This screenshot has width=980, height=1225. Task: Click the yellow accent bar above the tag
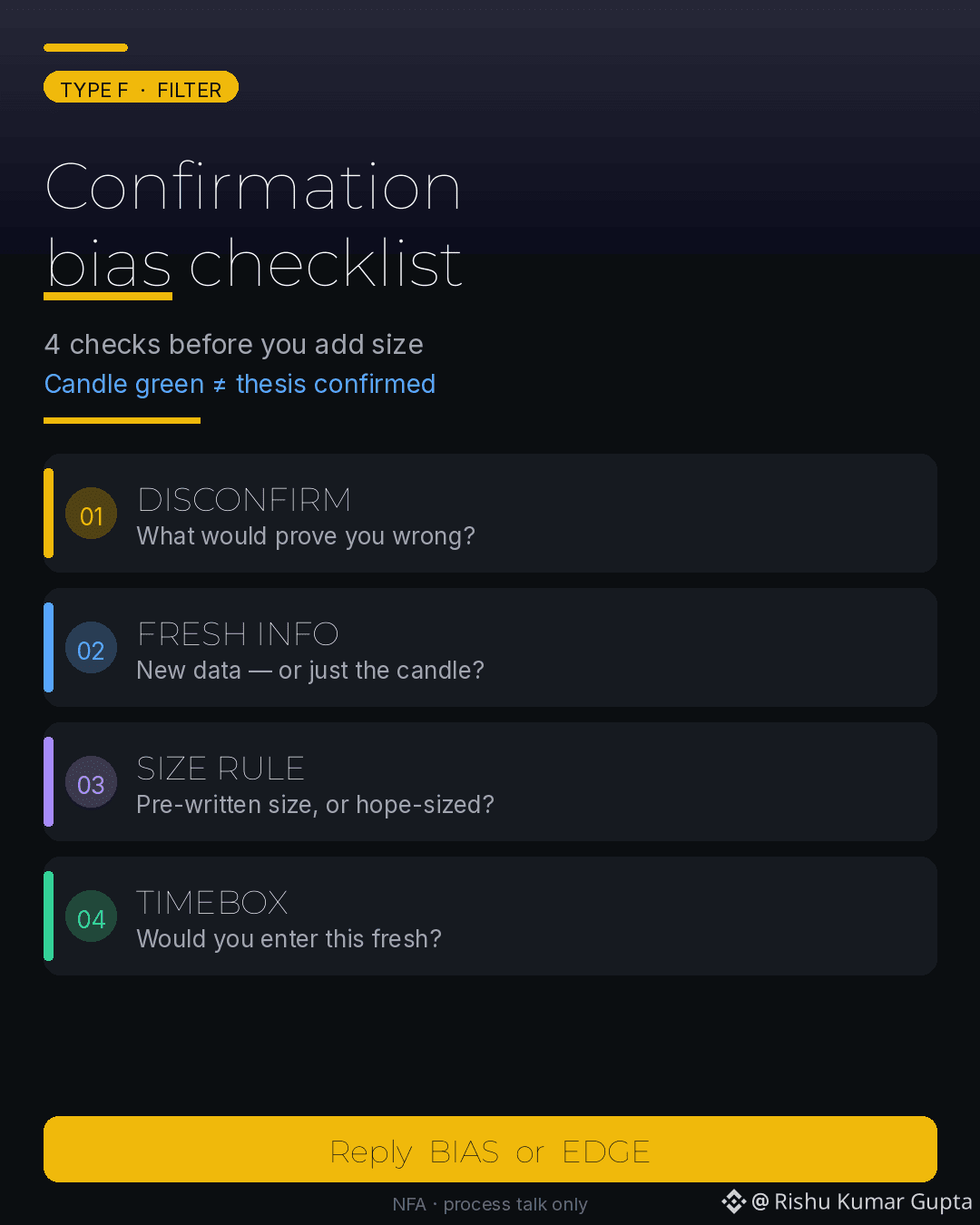[x=85, y=47]
